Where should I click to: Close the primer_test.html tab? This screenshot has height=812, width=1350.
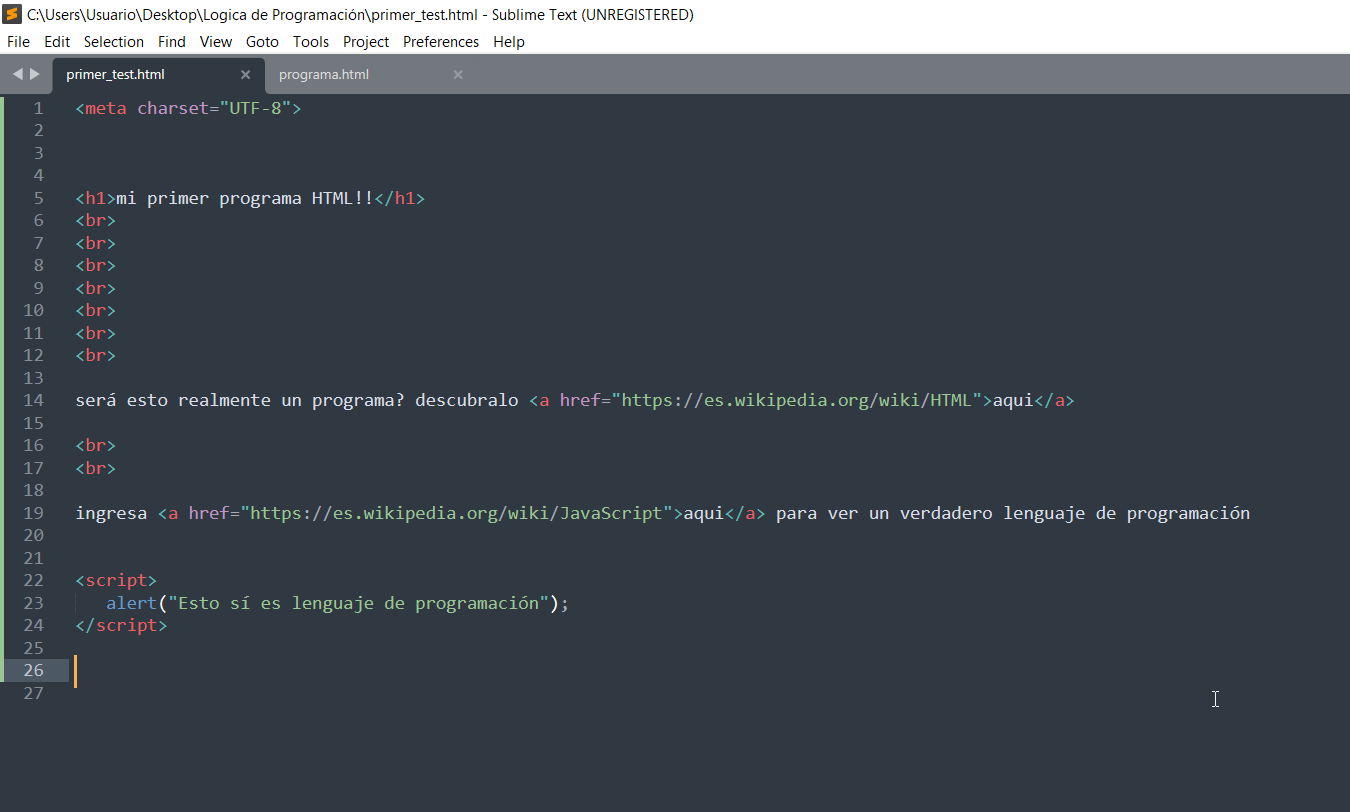coord(246,75)
